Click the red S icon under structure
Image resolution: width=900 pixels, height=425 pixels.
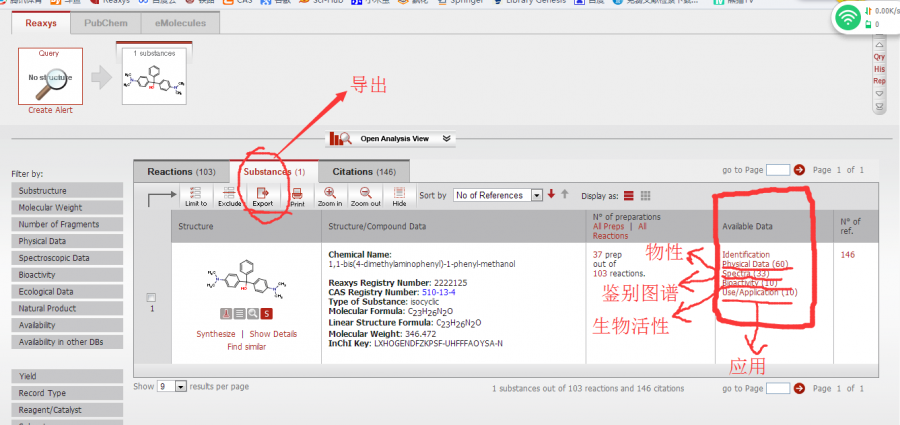pyautogui.click(x=266, y=314)
